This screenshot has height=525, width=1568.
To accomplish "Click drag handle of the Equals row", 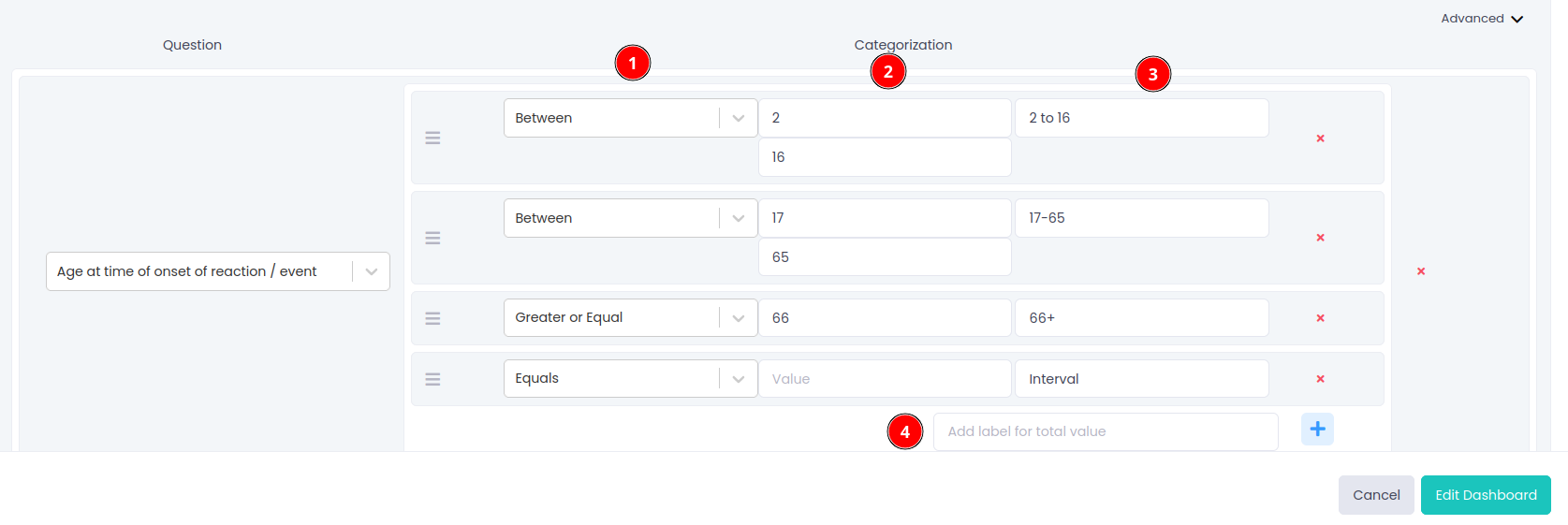I will pos(432,379).
